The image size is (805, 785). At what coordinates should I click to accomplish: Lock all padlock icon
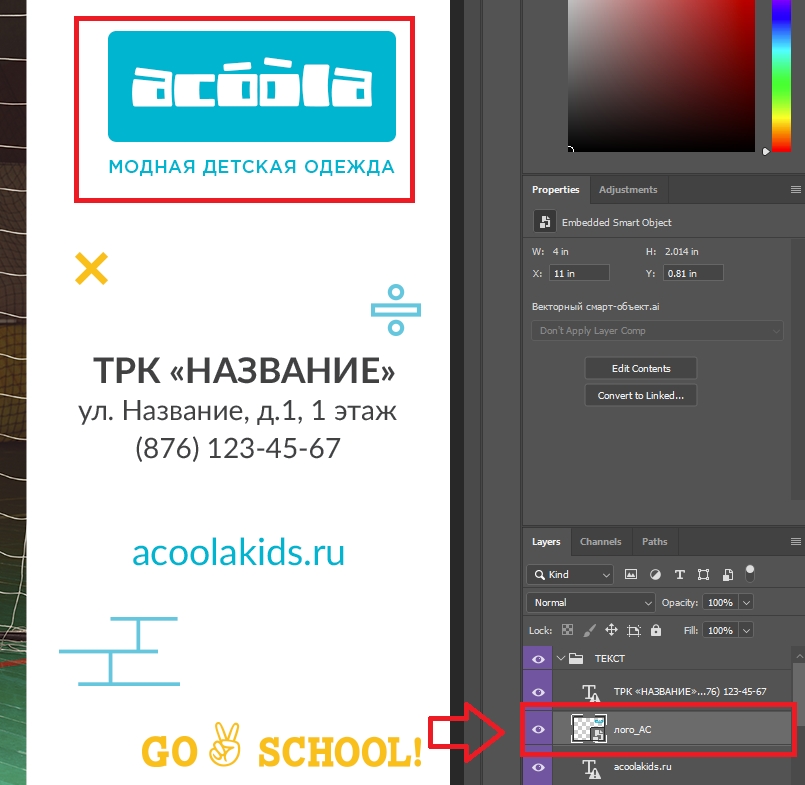pos(656,630)
